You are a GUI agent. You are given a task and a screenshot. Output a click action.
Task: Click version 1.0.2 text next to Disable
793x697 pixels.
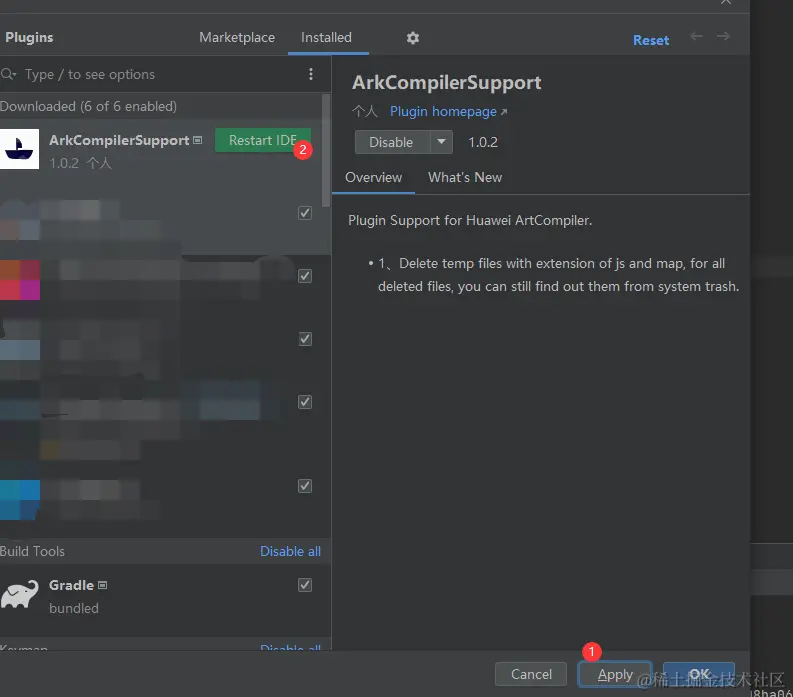click(483, 142)
